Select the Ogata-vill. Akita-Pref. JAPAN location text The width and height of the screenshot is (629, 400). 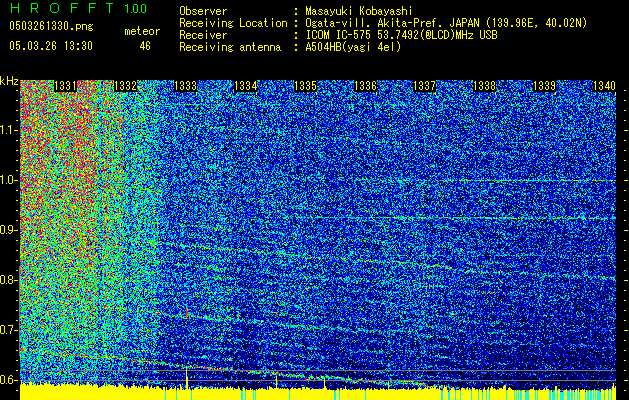(x=446, y=23)
